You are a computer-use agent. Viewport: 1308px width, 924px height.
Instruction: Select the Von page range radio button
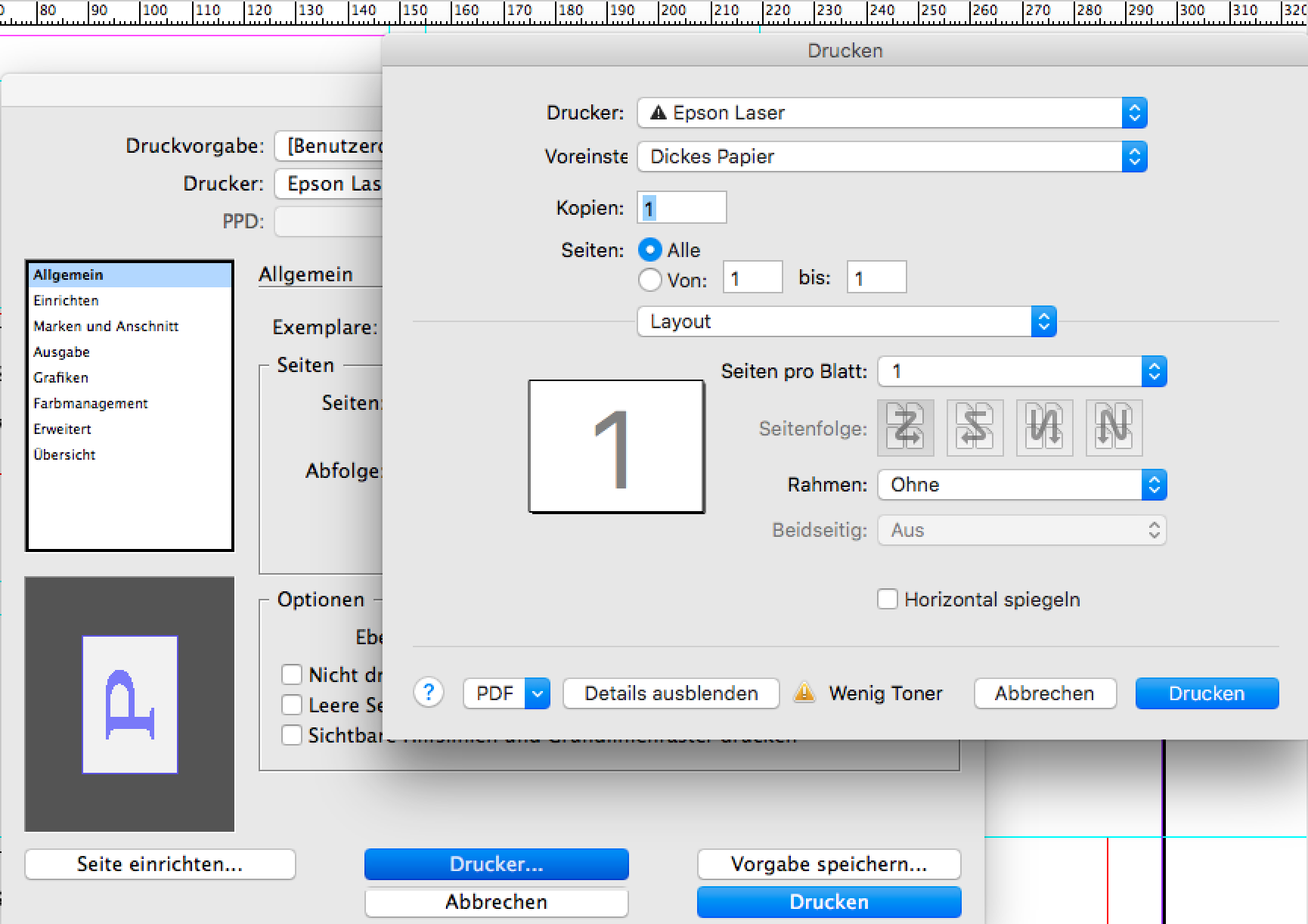coord(649,280)
